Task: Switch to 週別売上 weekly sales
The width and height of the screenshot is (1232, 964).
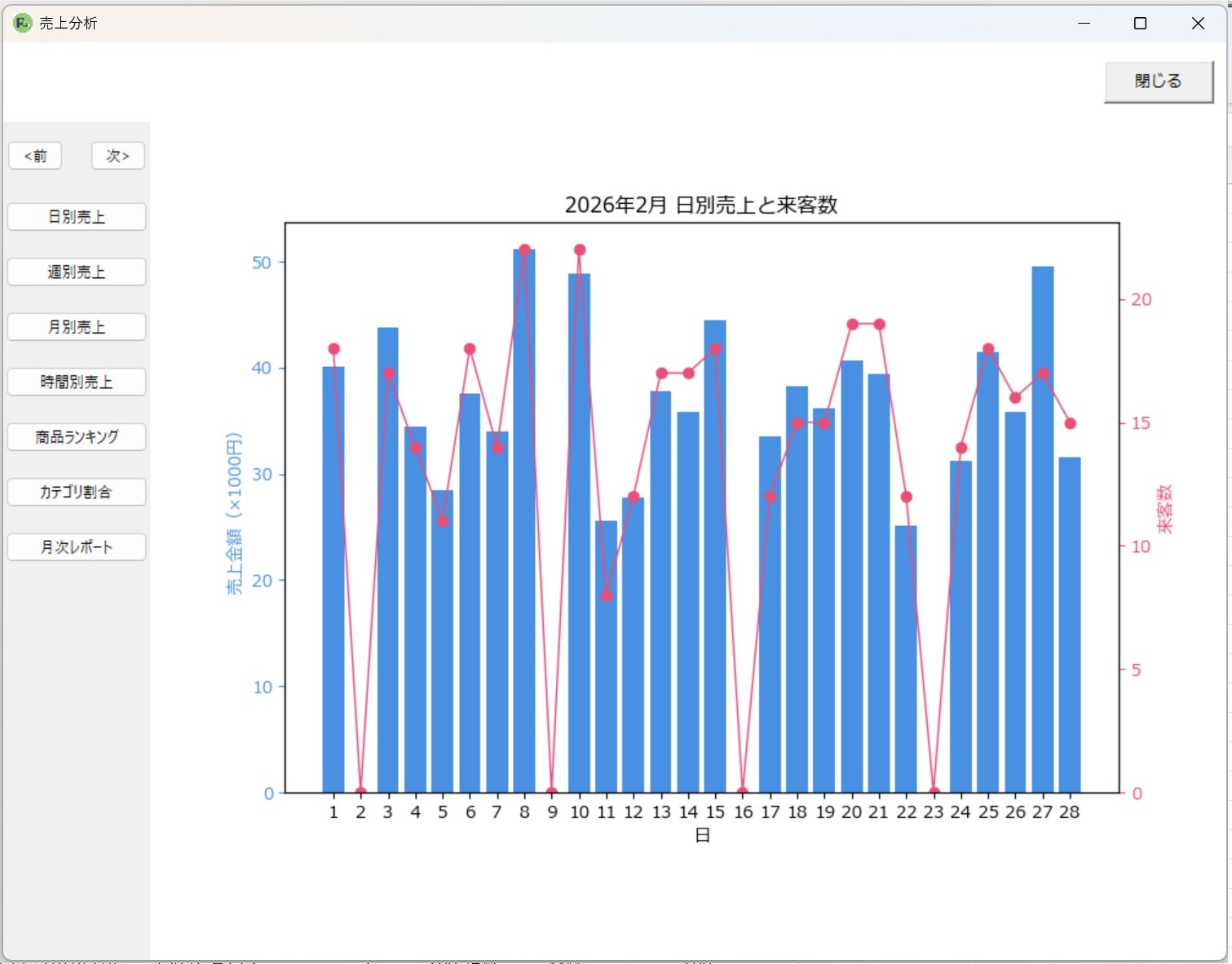Action: [77, 272]
